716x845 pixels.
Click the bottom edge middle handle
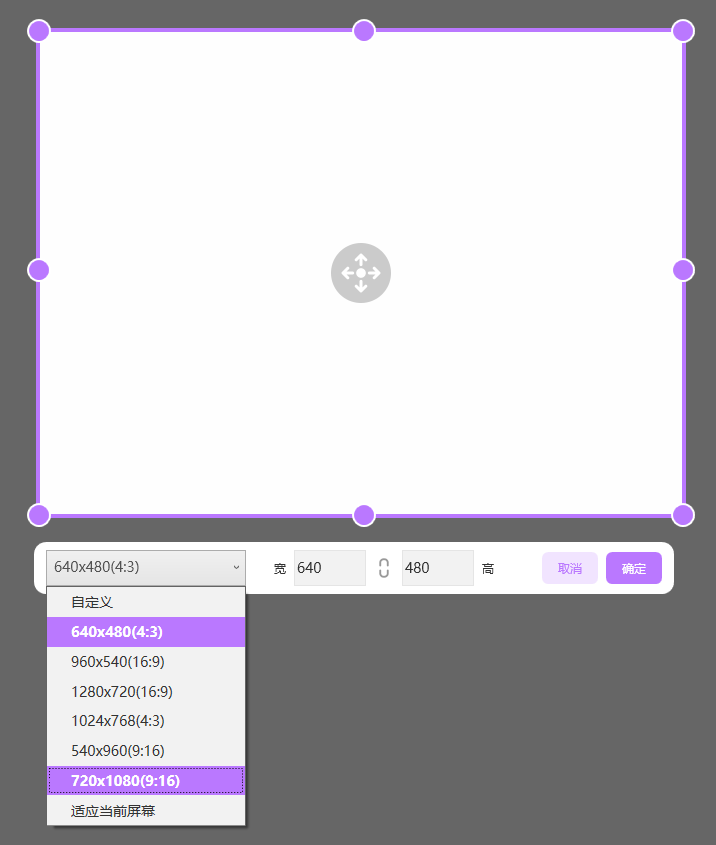pyautogui.click(x=364, y=515)
